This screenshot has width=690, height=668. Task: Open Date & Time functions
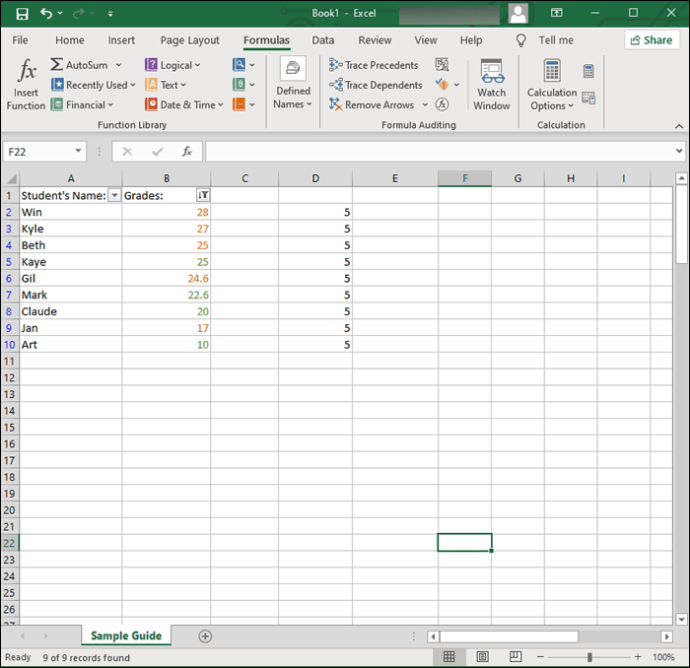coord(184,105)
